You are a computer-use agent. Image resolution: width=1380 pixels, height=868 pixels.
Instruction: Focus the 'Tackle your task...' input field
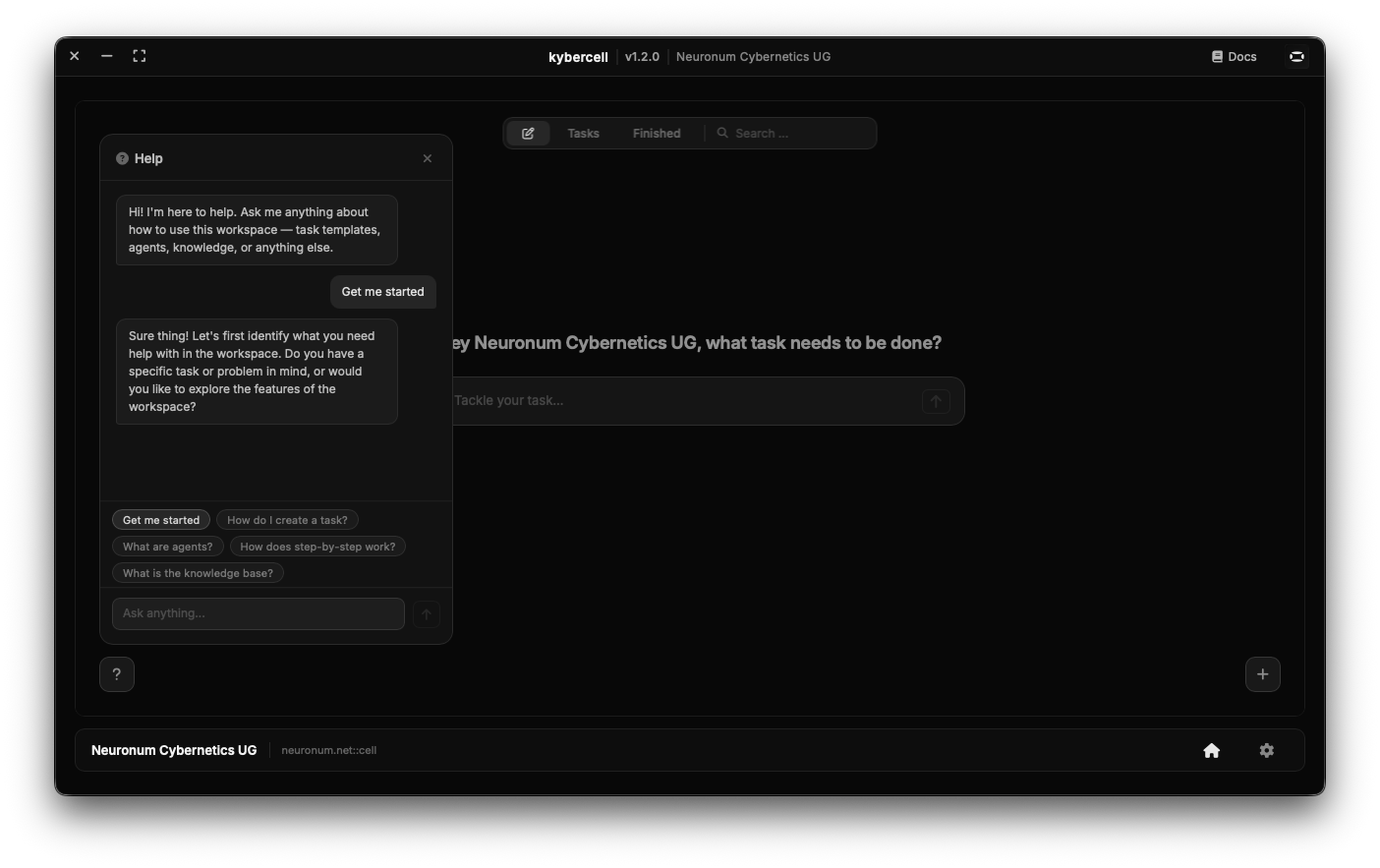pyautogui.click(x=683, y=401)
